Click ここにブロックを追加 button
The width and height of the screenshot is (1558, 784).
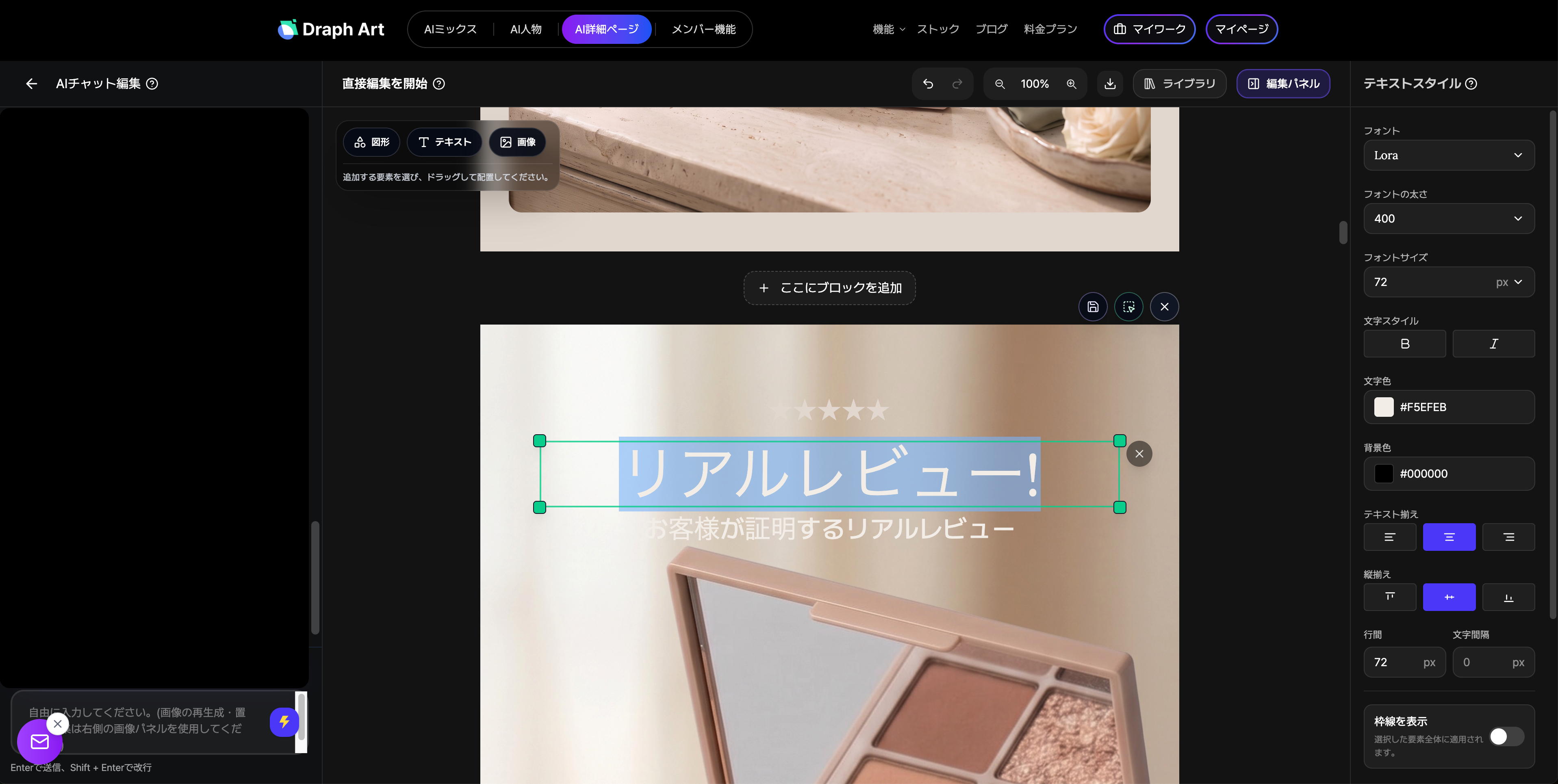(x=829, y=288)
